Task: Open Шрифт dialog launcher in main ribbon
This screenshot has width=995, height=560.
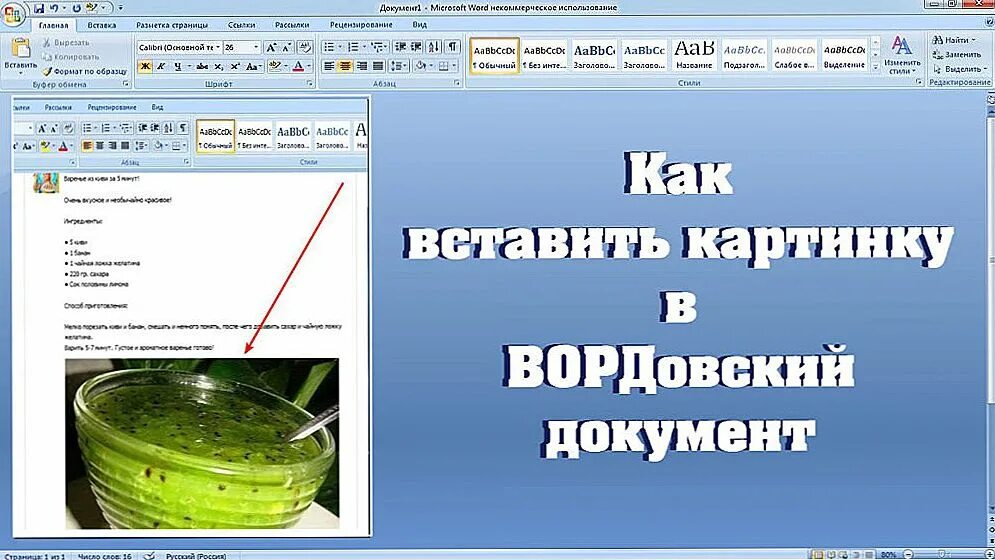Action: pos(310,84)
